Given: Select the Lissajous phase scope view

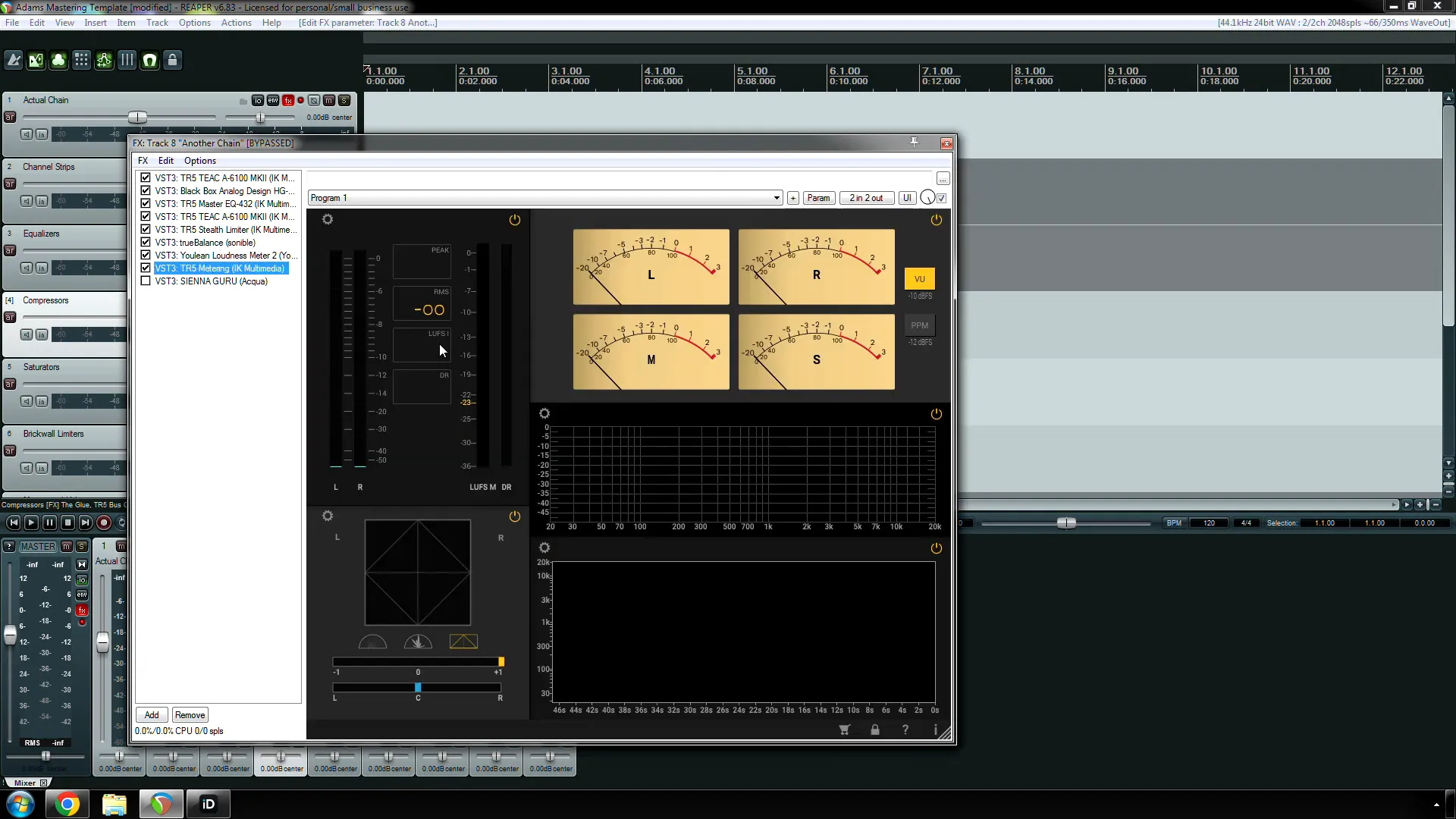Looking at the screenshot, I should click(x=463, y=642).
